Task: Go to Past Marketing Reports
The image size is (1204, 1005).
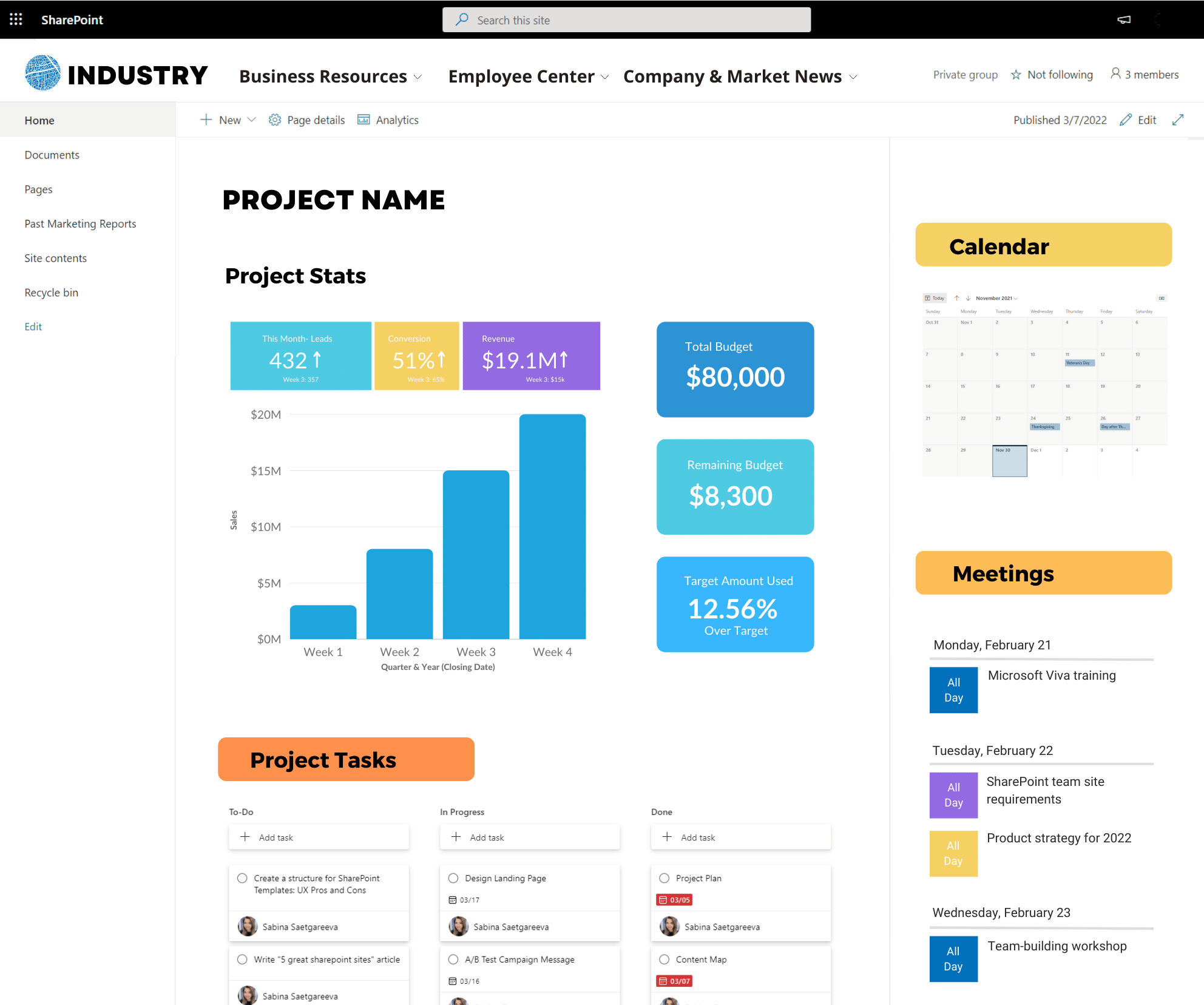Action: point(80,224)
